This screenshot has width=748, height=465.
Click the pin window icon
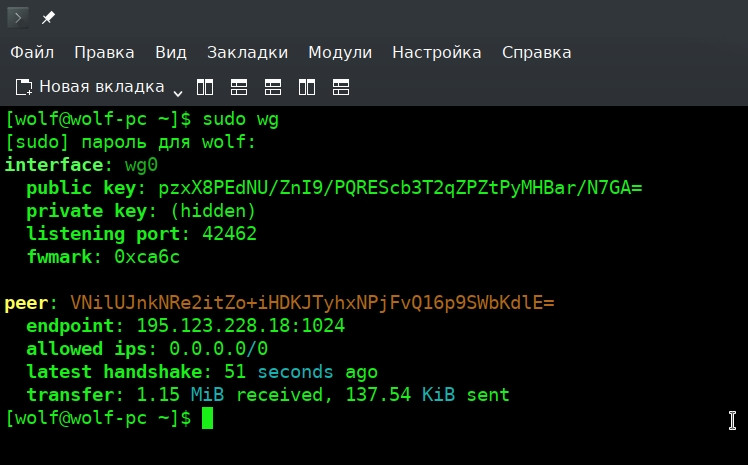pyautogui.click(x=48, y=18)
